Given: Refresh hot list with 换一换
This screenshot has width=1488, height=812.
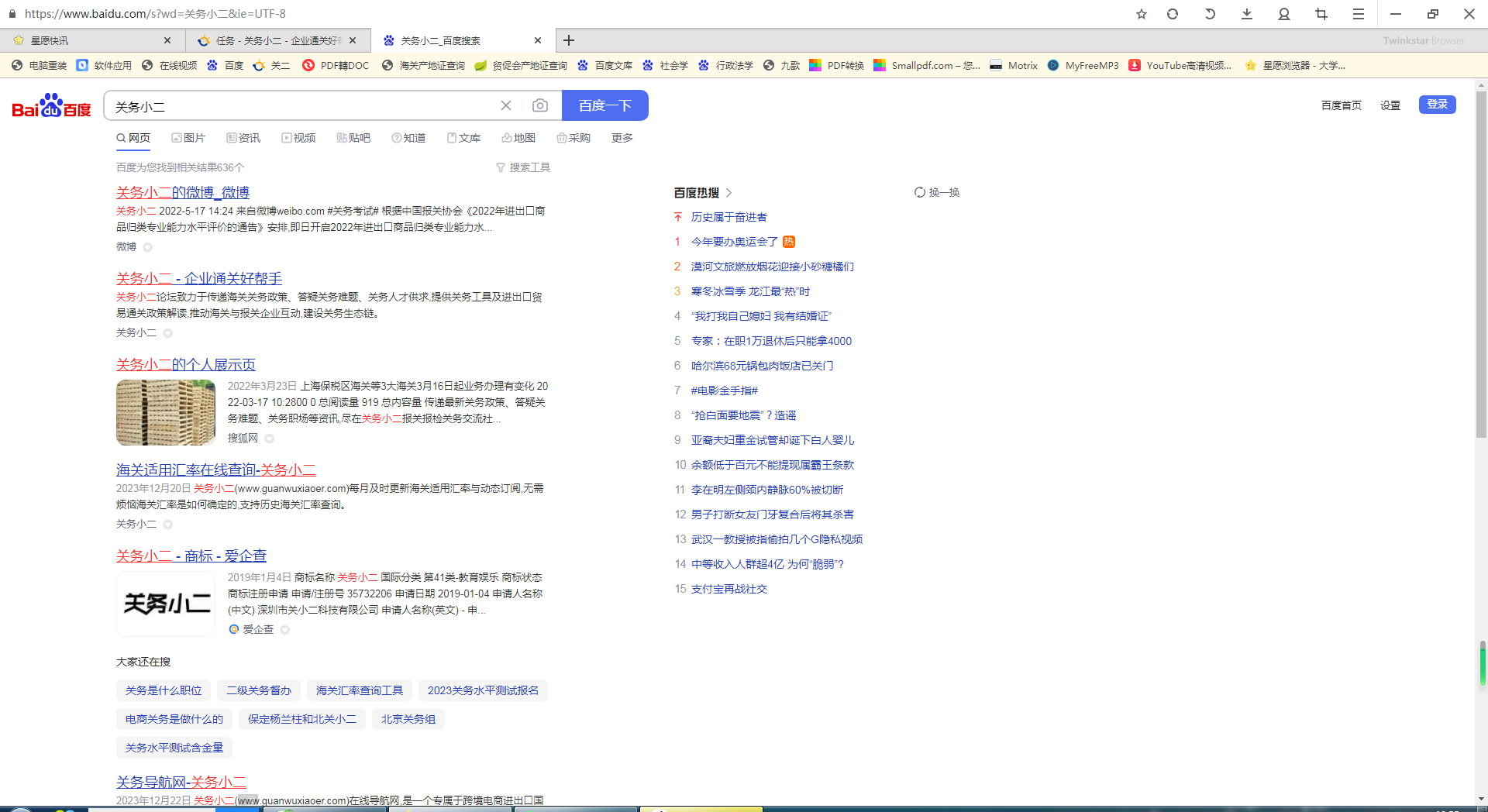Looking at the screenshot, I should pos(937,192).
